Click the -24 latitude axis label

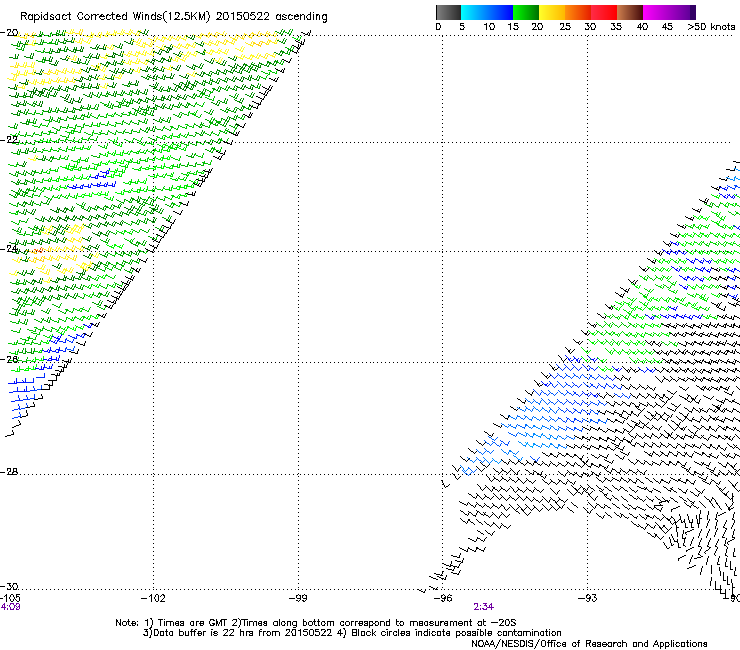pyautogui.click(x=9, y=249)
